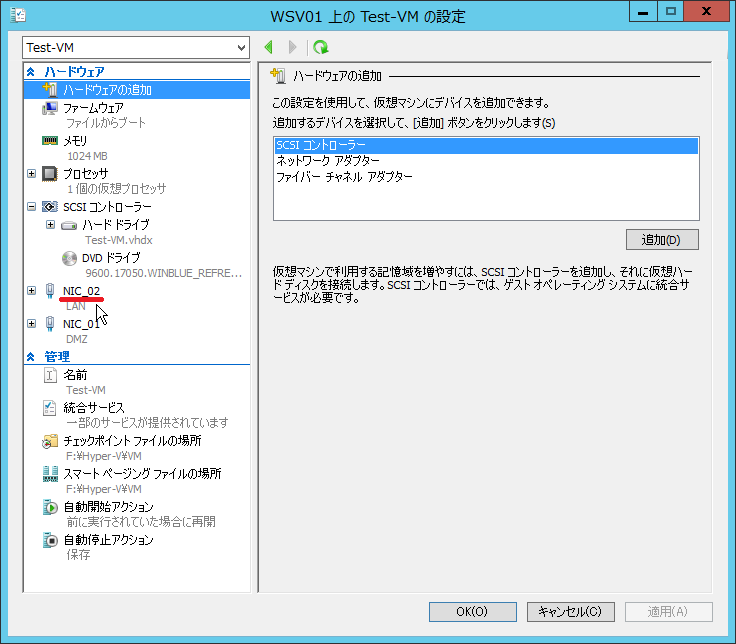736x644 pixels.
Task: Select the DVD ドライブ tree item
Action: [x=111, y=258]
